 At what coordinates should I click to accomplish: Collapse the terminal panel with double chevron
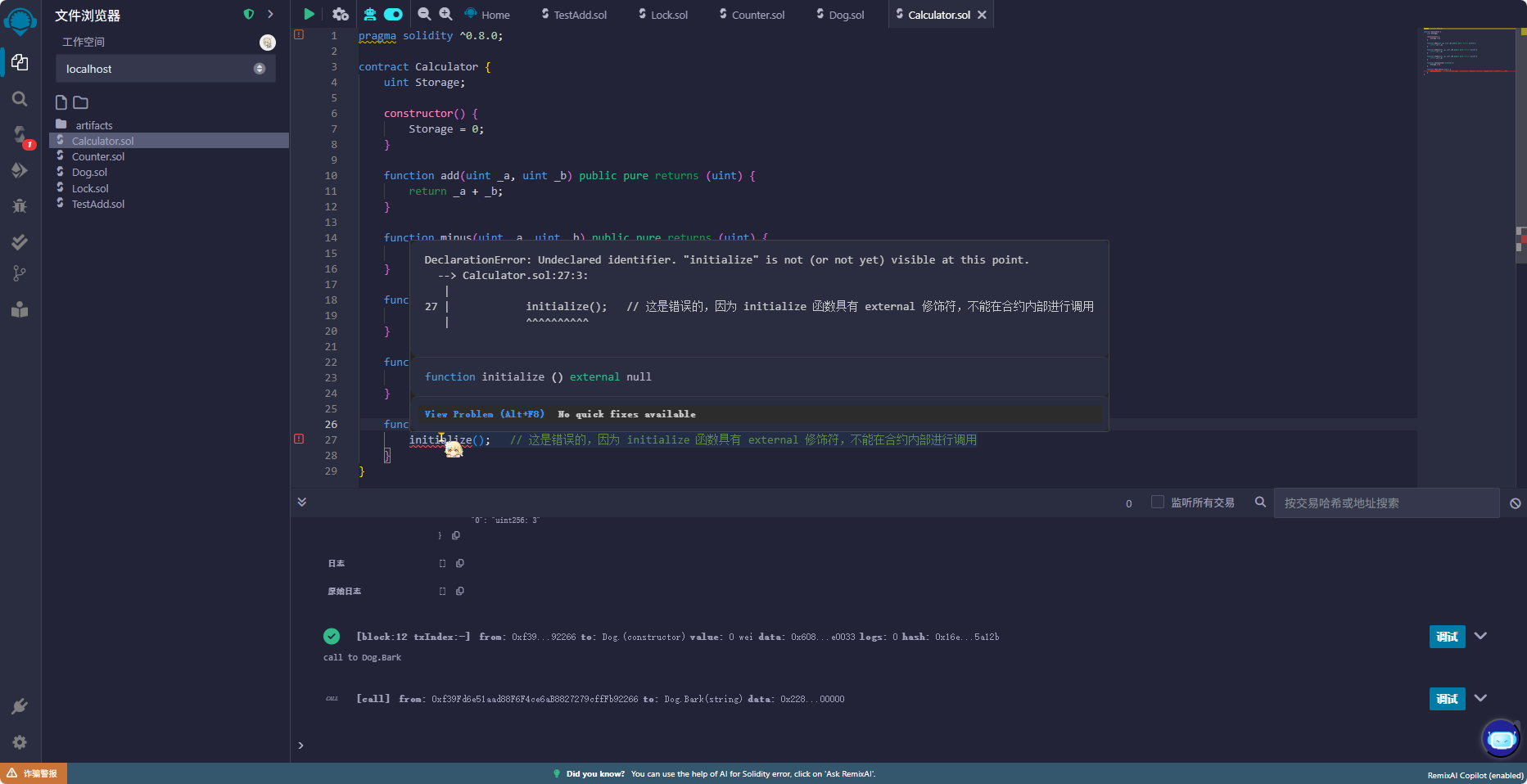pyautogui.click(x=302, y=502)
